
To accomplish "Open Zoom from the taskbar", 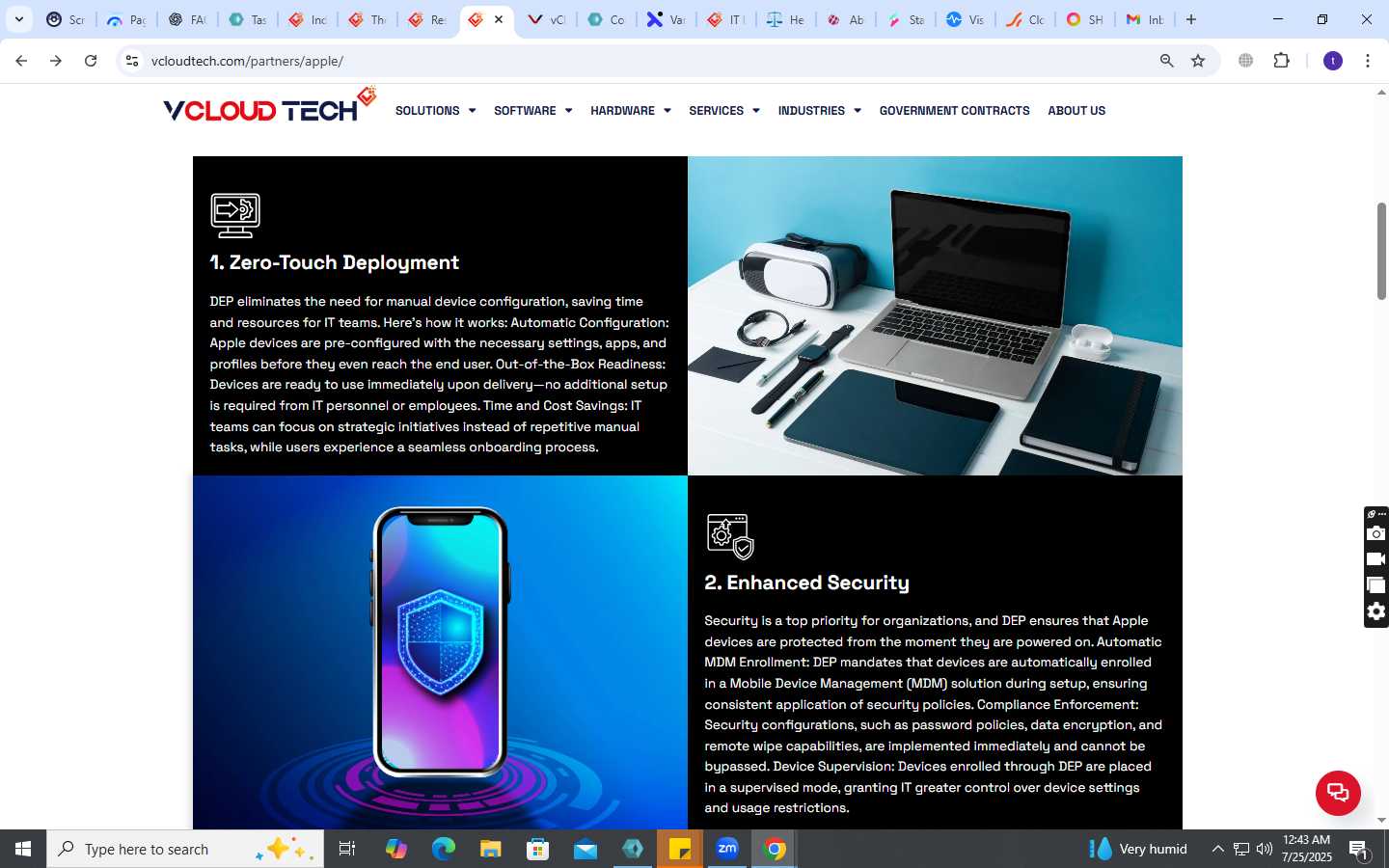I will 727,849.
